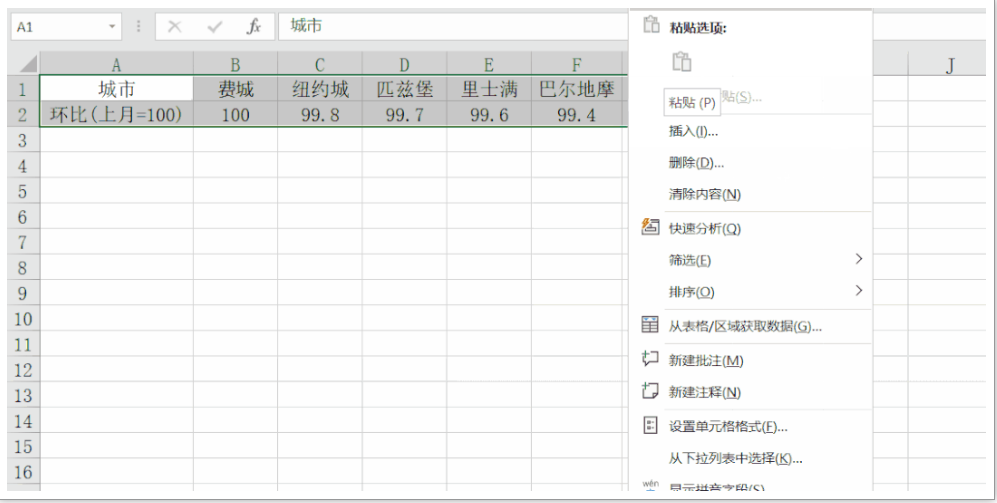Select row 13 header

coord(23,395)
